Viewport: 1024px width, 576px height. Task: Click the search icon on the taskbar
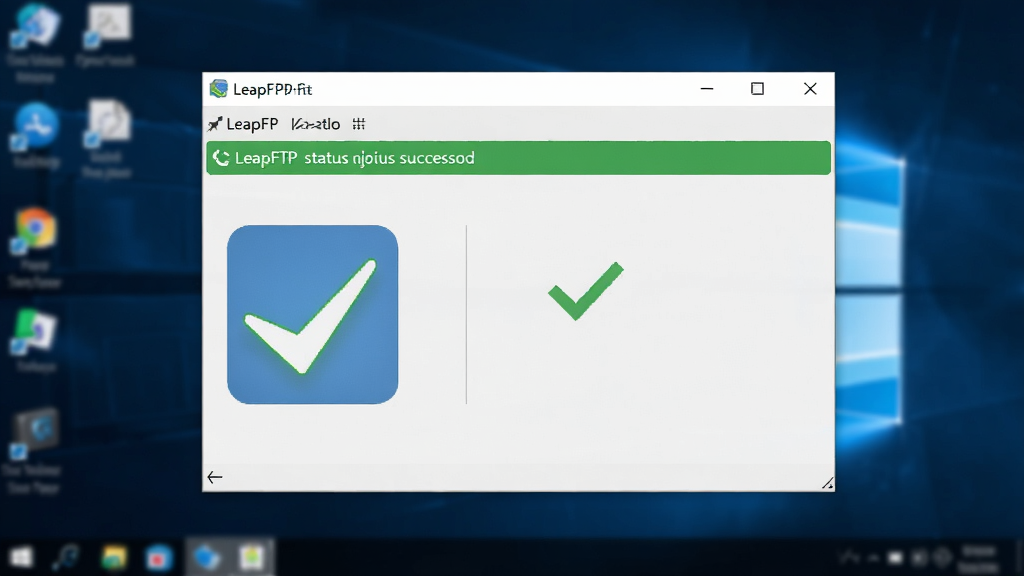pyautogui.click(x=66, y=558)
